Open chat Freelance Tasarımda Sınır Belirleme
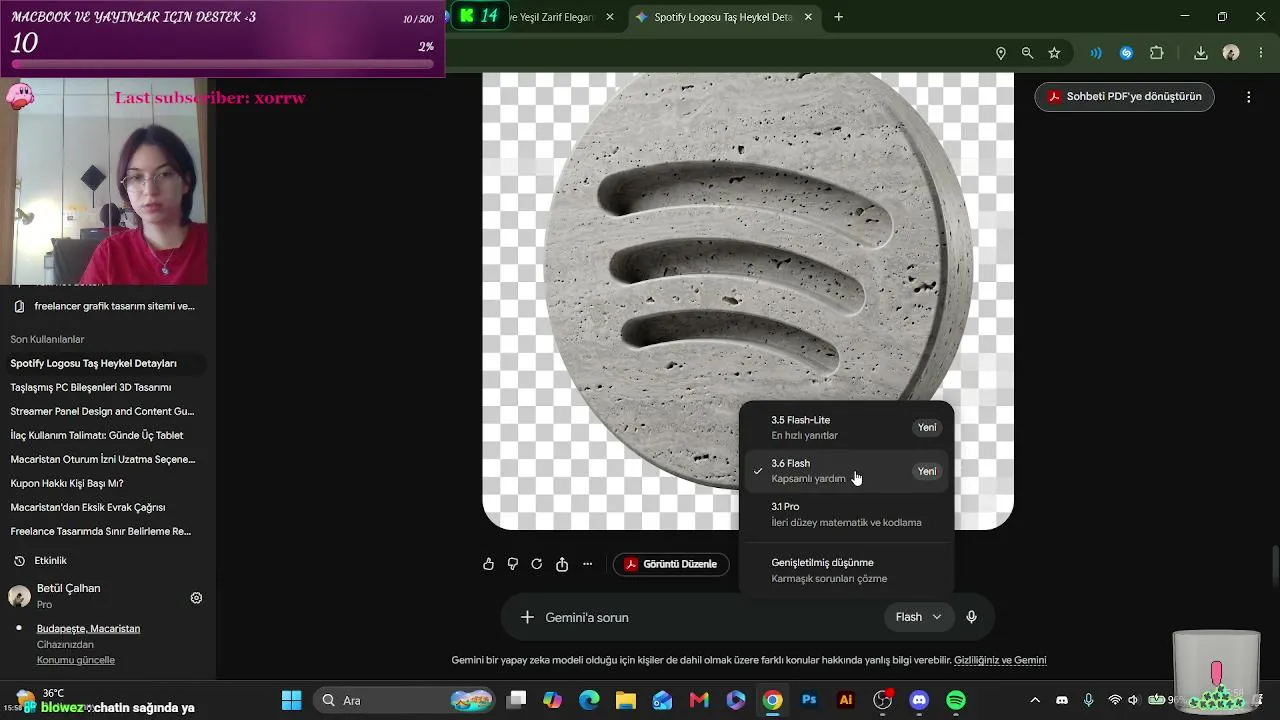This screenshot has height=720, width=1280. [x=104, y=531]
